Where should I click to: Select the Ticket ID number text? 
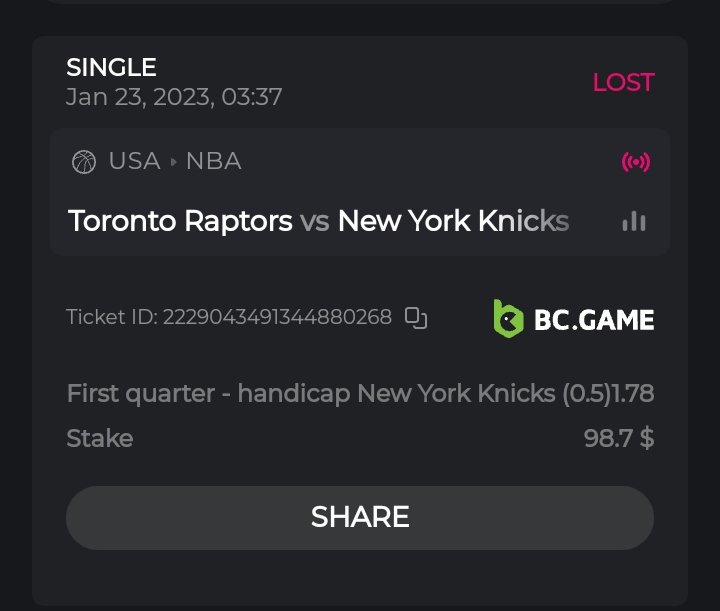point(277,318)
